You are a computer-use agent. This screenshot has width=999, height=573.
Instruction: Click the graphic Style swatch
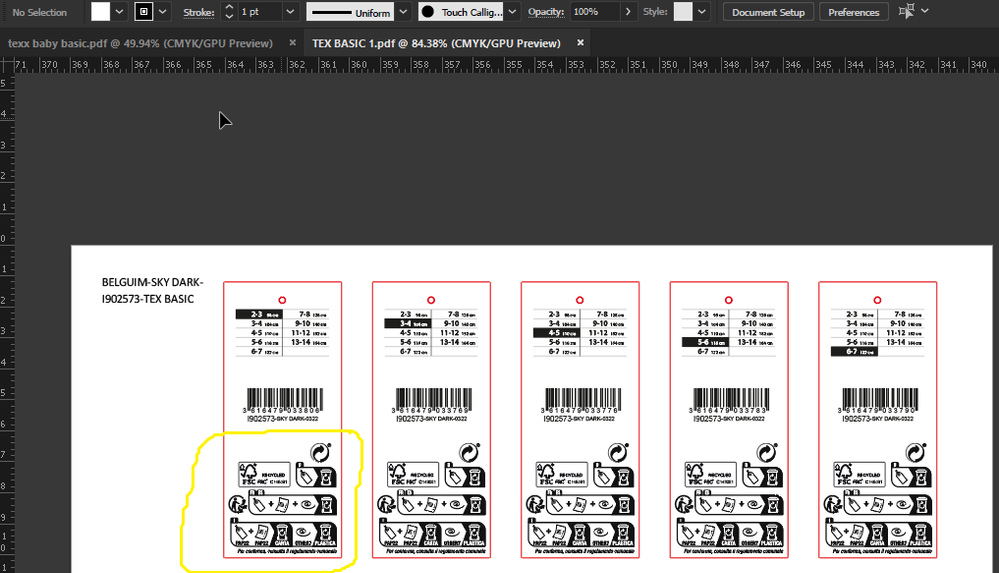pos(683,11)
